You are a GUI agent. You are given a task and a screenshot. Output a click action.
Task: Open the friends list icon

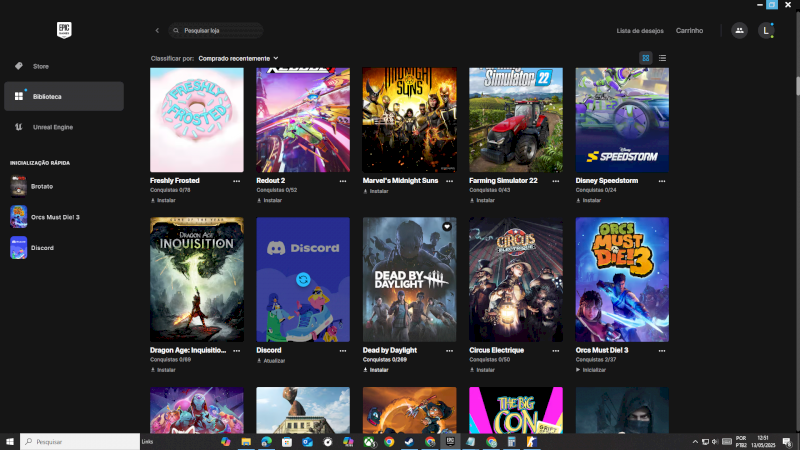point(739,31)
